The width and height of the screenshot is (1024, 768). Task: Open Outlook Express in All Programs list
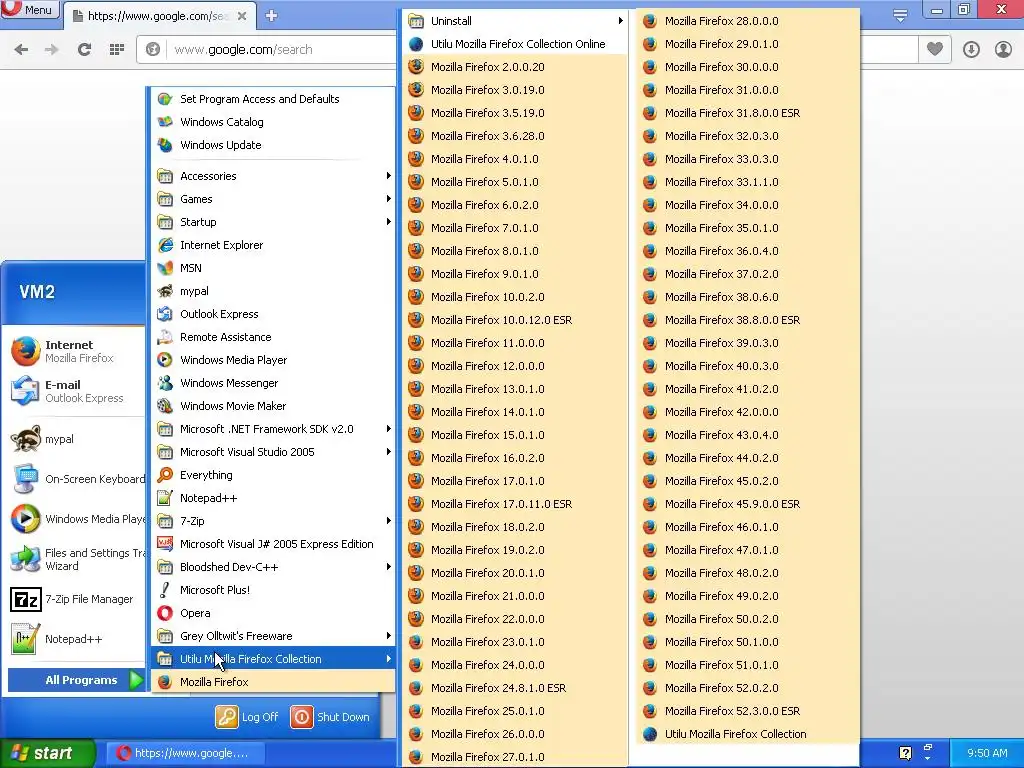pyautogui.click(x=273, y=314)
